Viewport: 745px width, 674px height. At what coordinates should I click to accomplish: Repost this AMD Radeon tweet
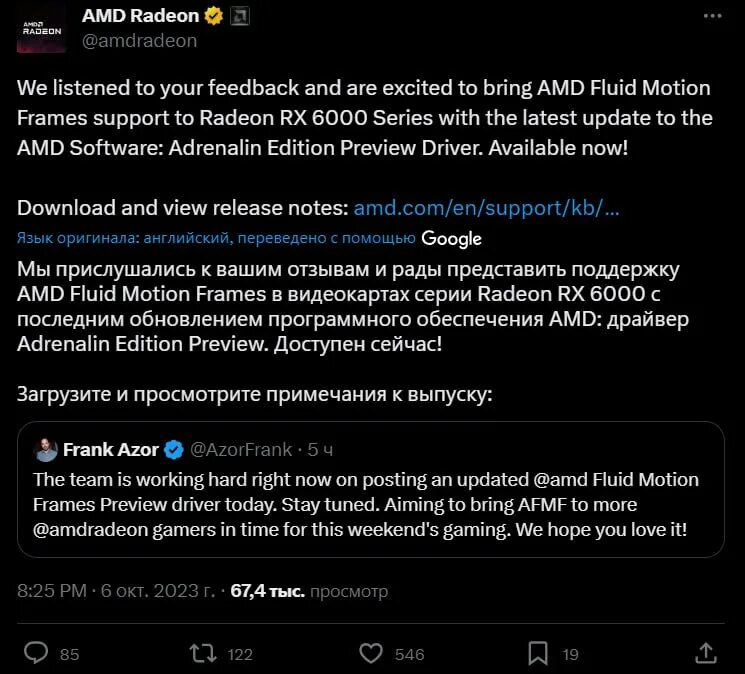(x=204, y=653)
